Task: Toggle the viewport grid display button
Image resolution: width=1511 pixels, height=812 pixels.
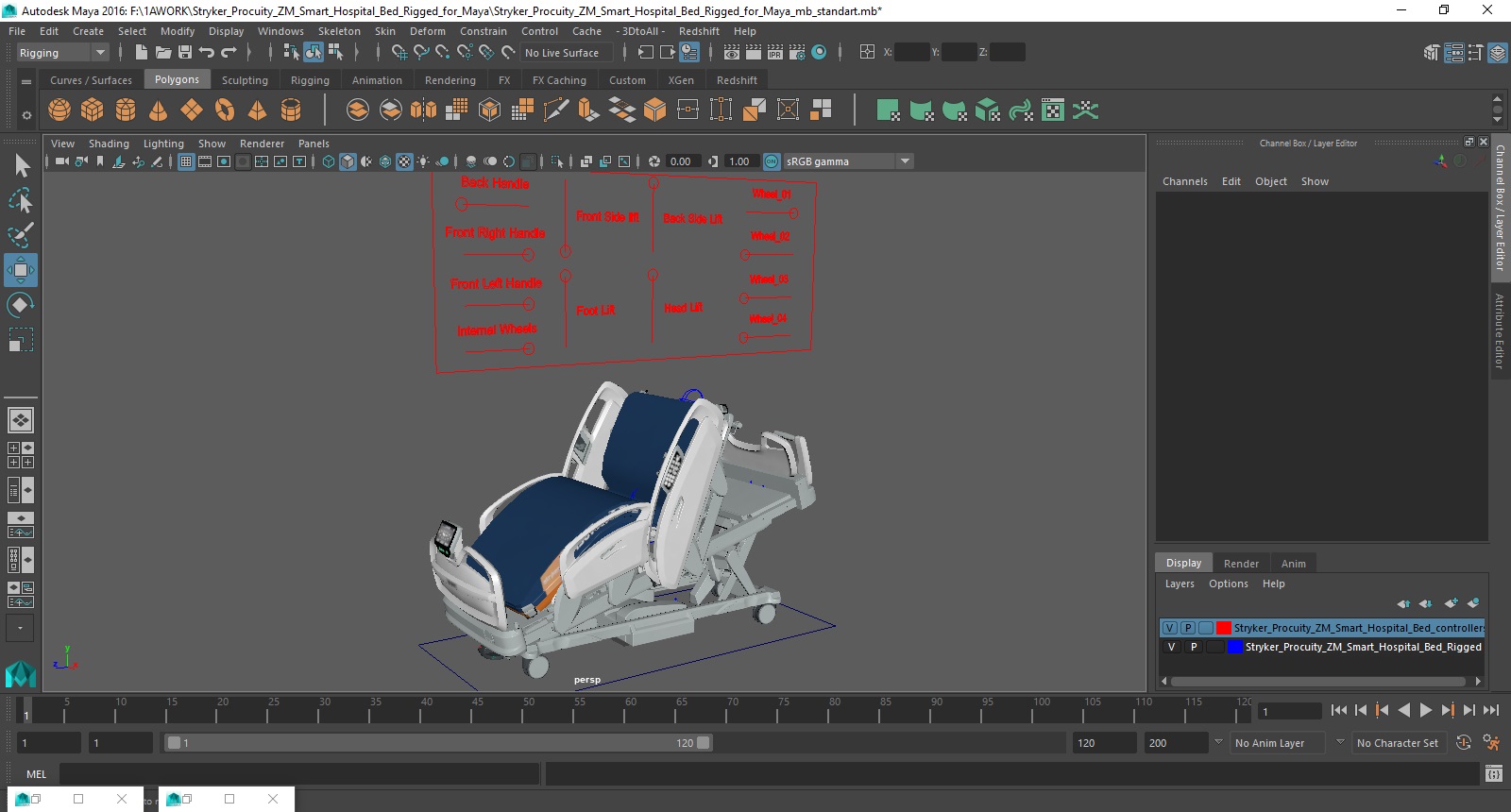Action: 186,161
